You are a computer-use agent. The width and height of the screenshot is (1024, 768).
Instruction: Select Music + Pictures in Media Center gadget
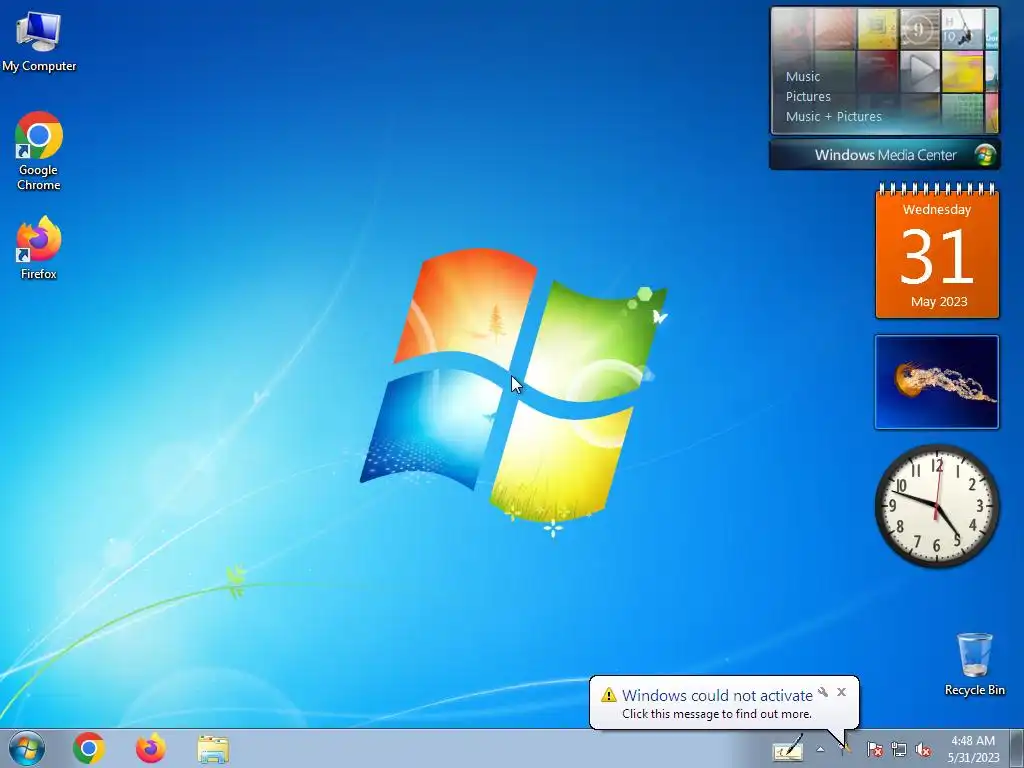833,117
